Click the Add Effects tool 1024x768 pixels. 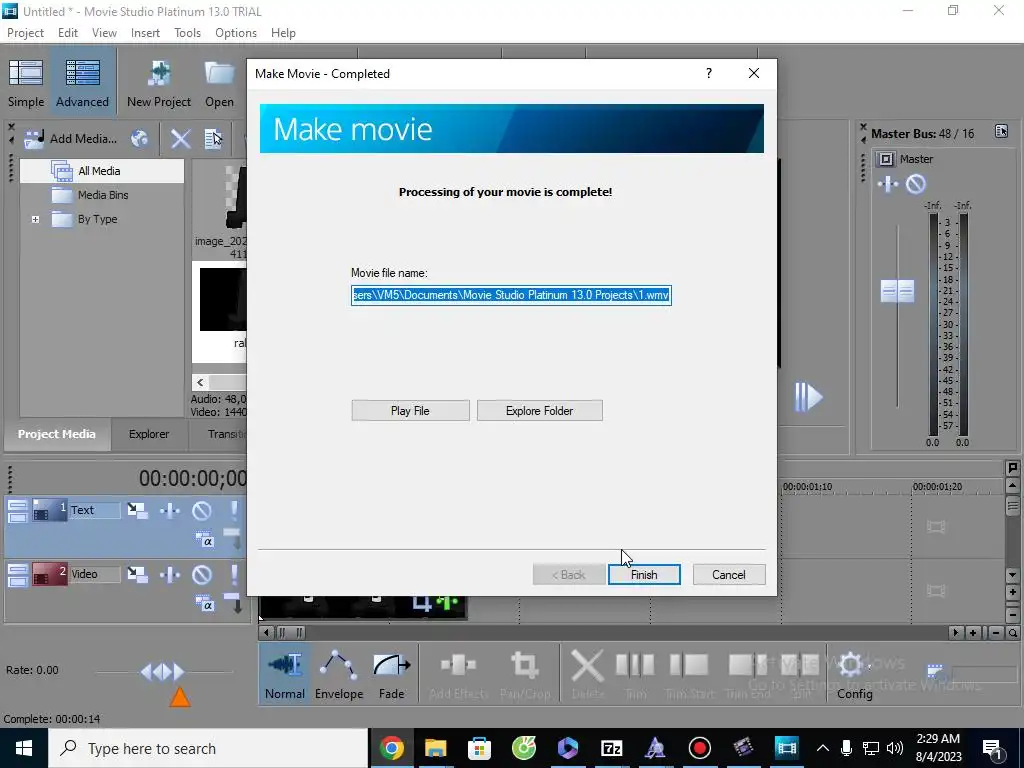click(458, 675)
